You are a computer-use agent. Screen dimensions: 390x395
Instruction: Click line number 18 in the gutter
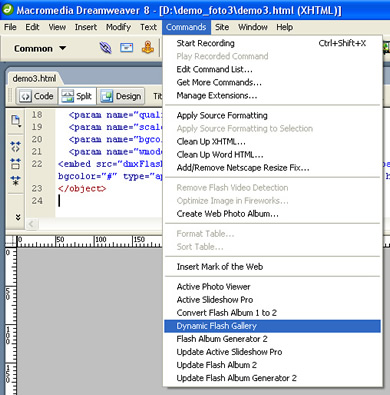[37, 115]
